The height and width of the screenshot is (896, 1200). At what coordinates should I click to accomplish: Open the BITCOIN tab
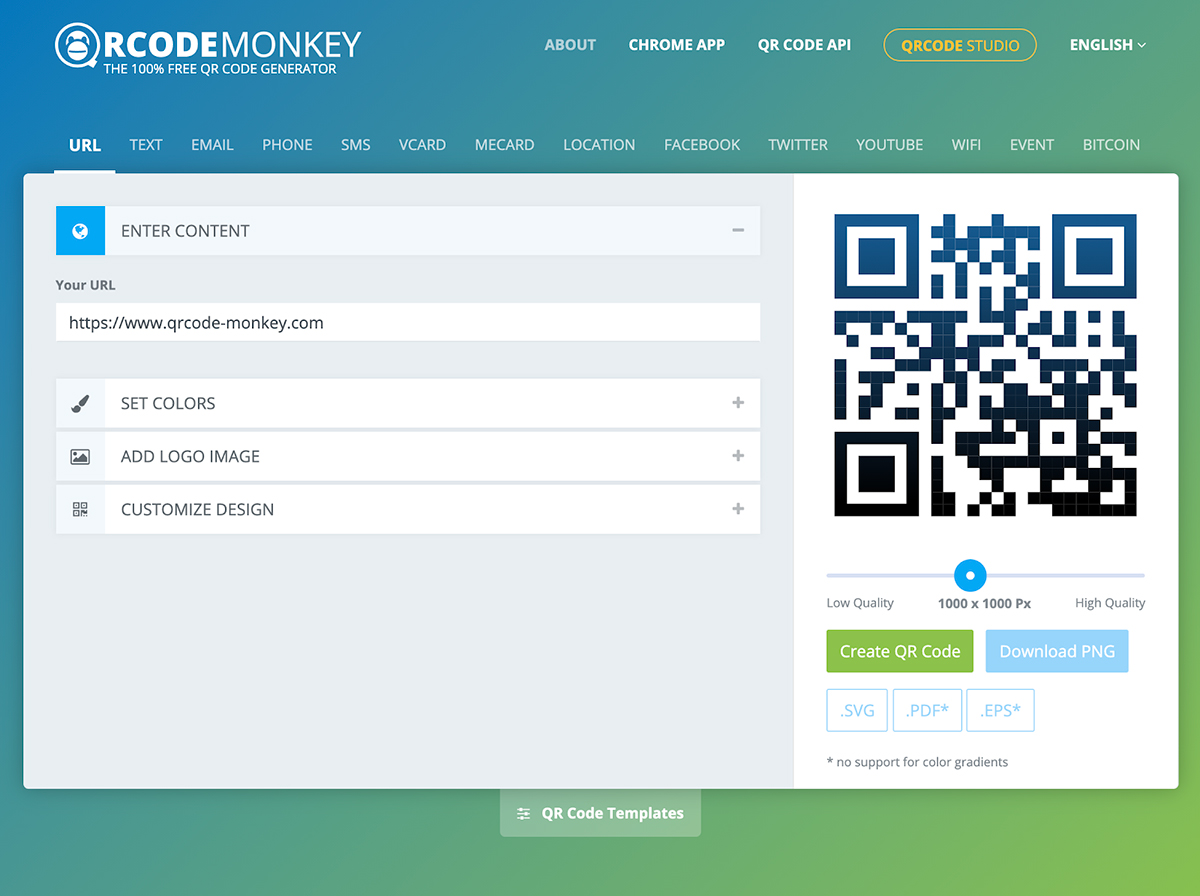1111,145
